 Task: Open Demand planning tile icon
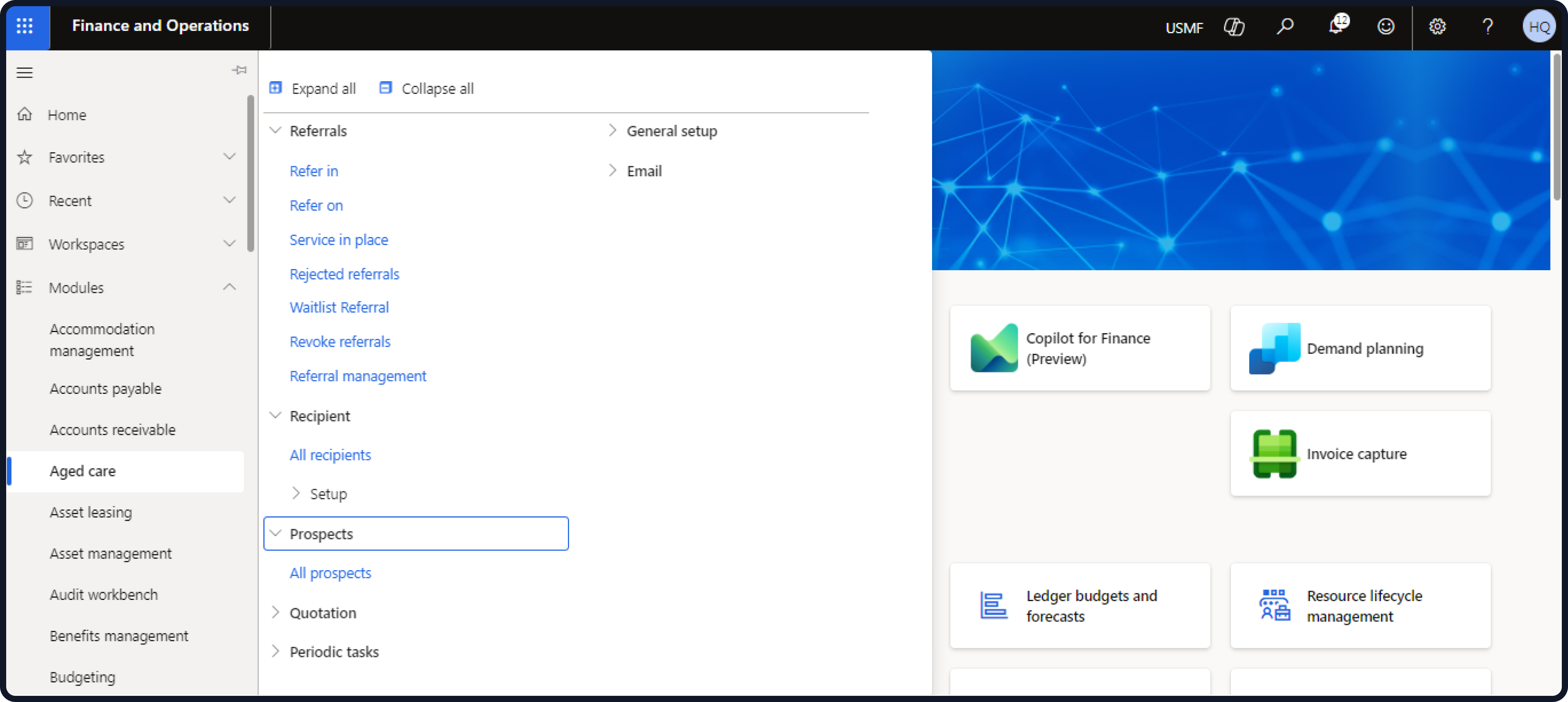coord(1274,348)
